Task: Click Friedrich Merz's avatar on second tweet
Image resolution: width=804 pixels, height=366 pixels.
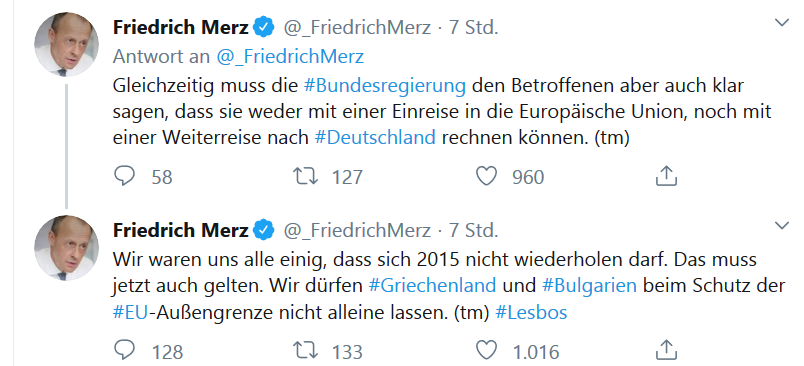Action: [67, 248]
